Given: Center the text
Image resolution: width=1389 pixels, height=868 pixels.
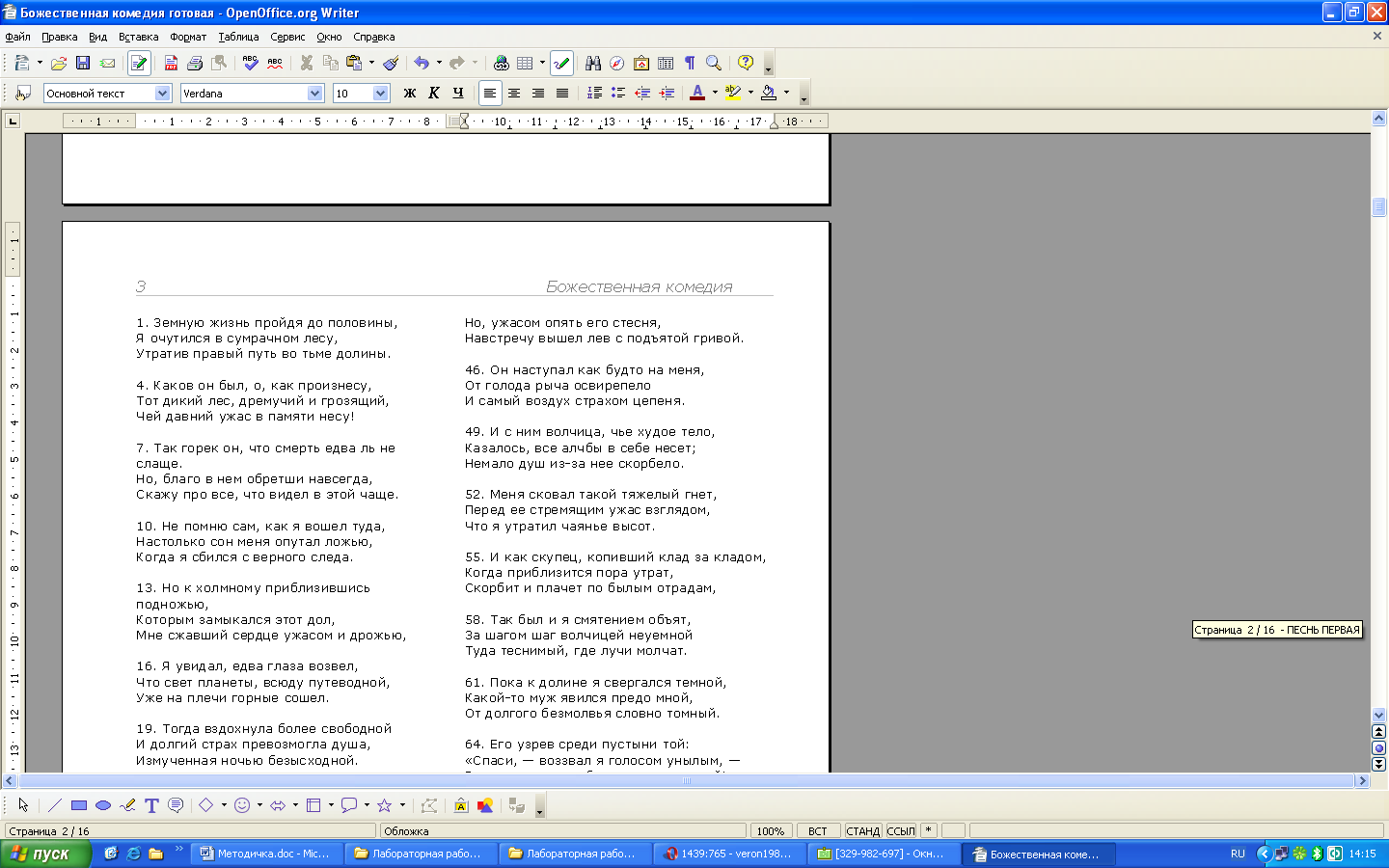Looking at the screenshot, I should coord(514,94).
